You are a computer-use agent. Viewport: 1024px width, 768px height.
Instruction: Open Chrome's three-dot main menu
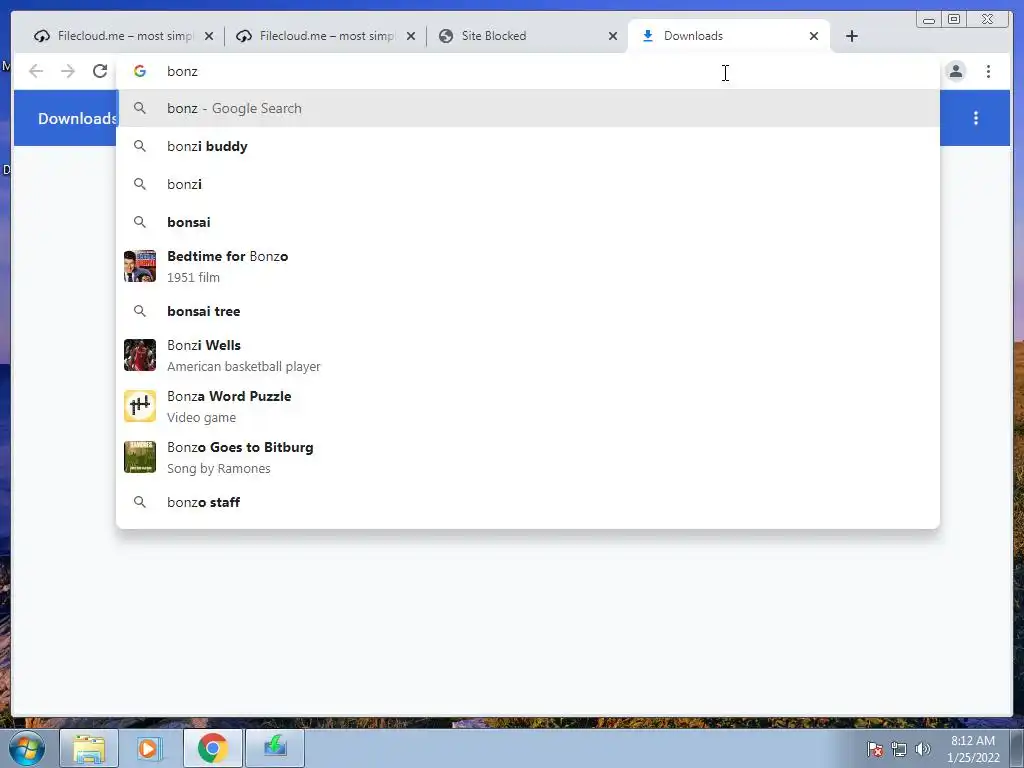click(988, 71)
